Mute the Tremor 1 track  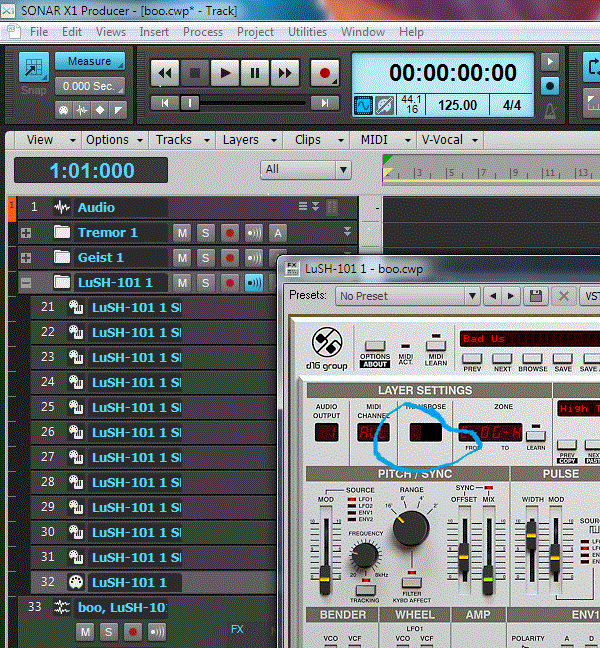pyautogui.click(x=182, y=233)
